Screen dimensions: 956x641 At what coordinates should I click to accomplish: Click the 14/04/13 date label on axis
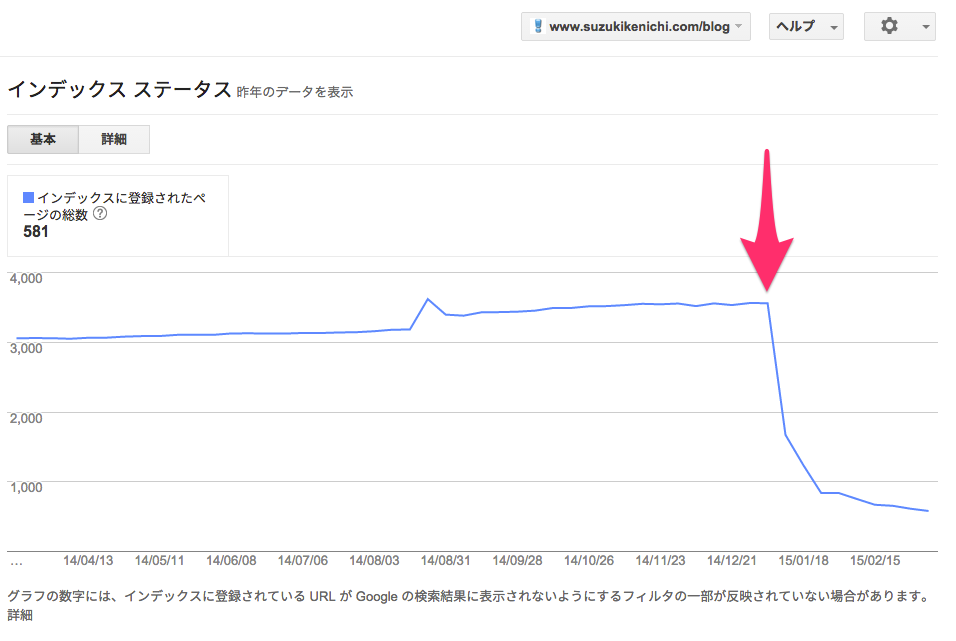click(88, 560)
